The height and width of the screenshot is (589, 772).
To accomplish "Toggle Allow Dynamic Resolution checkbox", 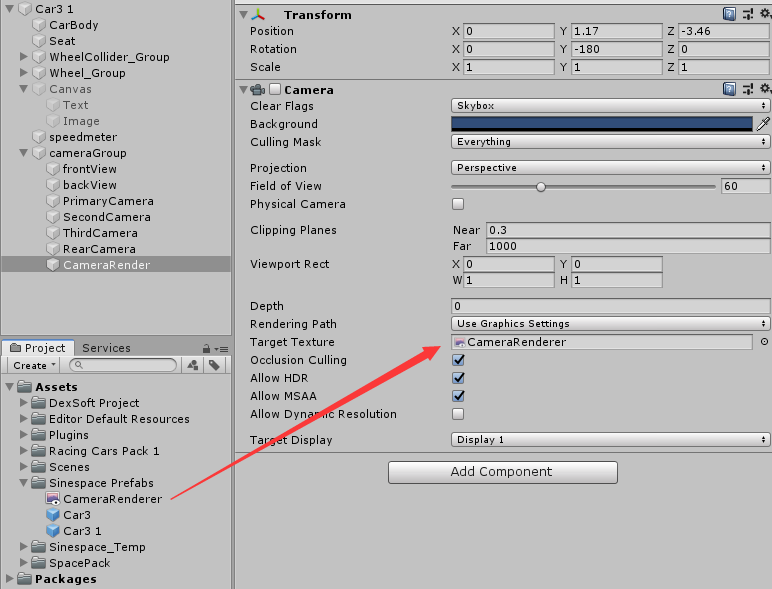I will (458, 414).
